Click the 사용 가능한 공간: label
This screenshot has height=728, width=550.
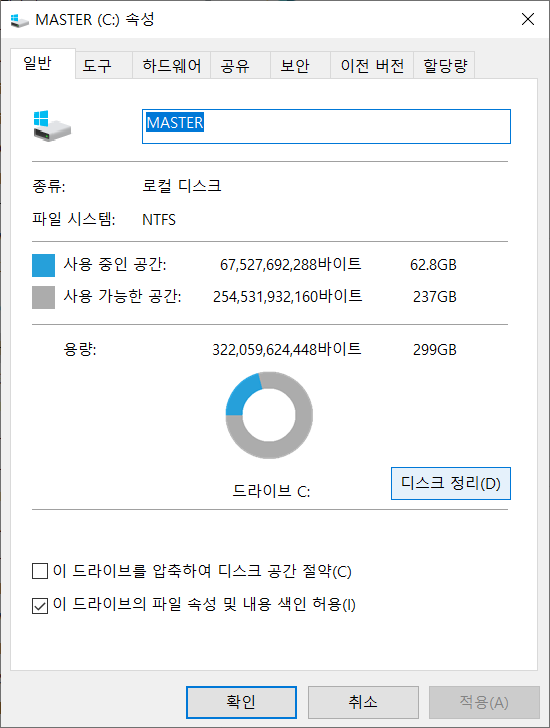(x=122, y=296)
